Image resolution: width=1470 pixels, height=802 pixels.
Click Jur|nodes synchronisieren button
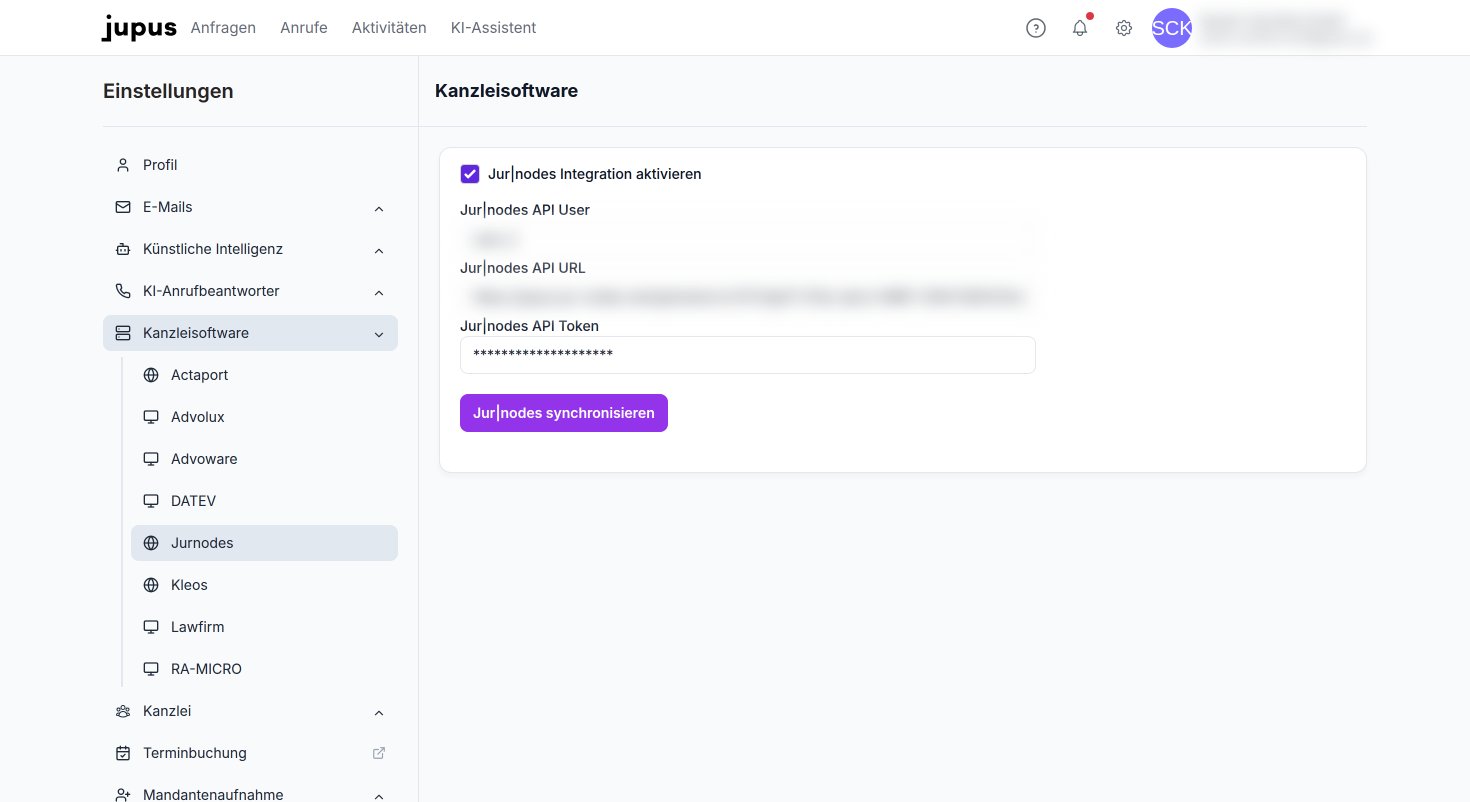564,413
